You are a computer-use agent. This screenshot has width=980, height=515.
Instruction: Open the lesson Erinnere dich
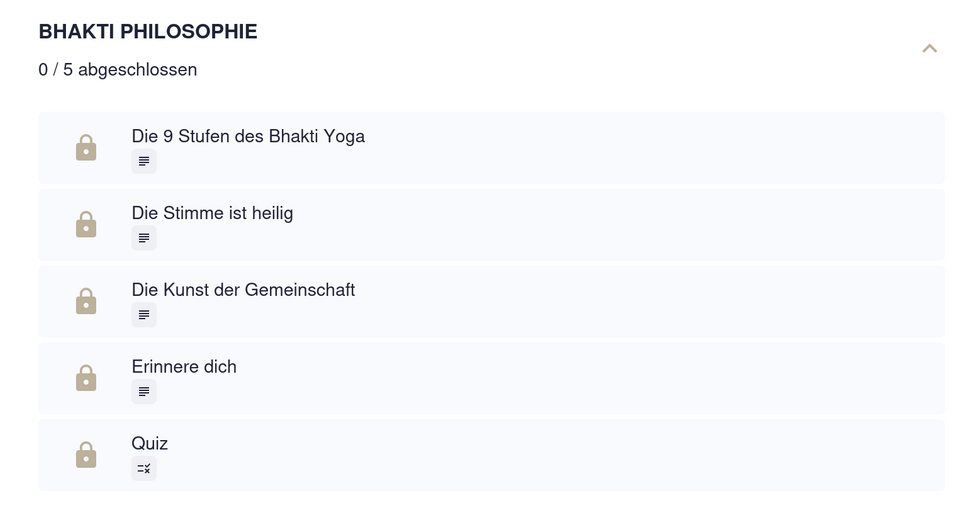(184, 367)
